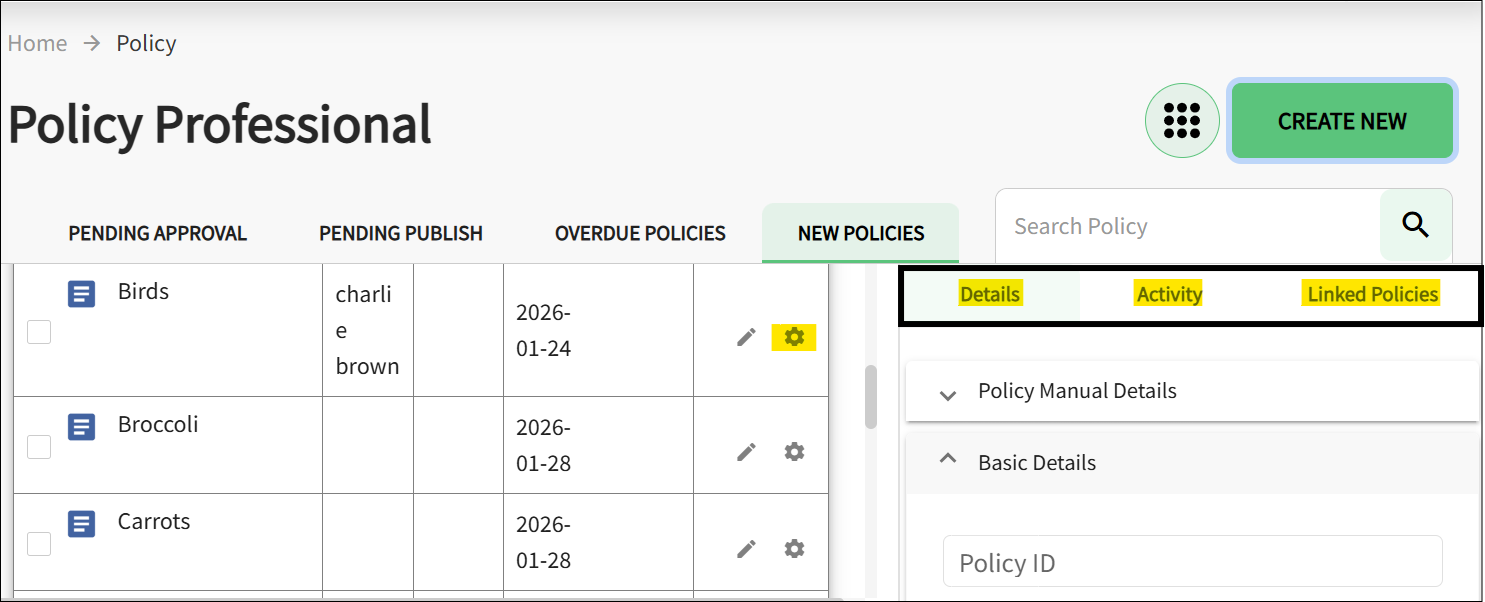This screenshot has width=1485, height=602.
Task: Open the Linked Policies tab
Action: pos(1371,293)
